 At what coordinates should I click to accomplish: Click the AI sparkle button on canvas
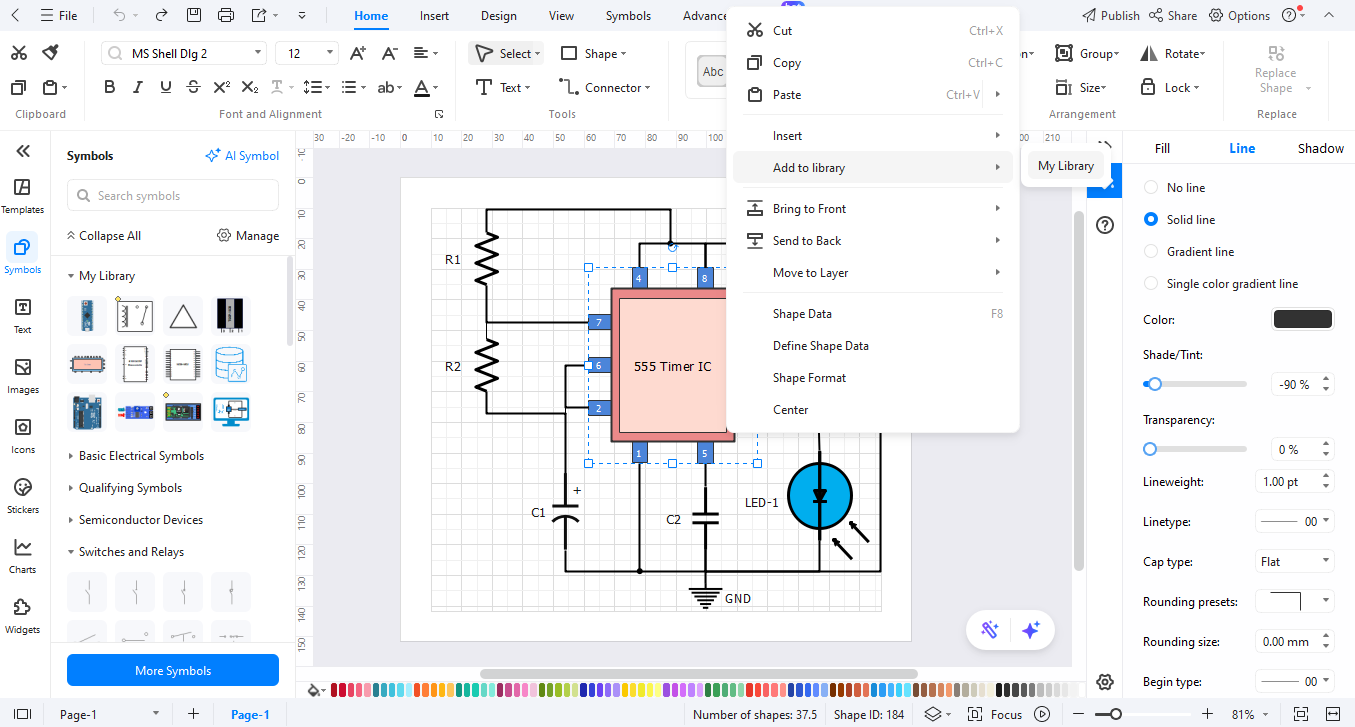tap(1031, 629)
